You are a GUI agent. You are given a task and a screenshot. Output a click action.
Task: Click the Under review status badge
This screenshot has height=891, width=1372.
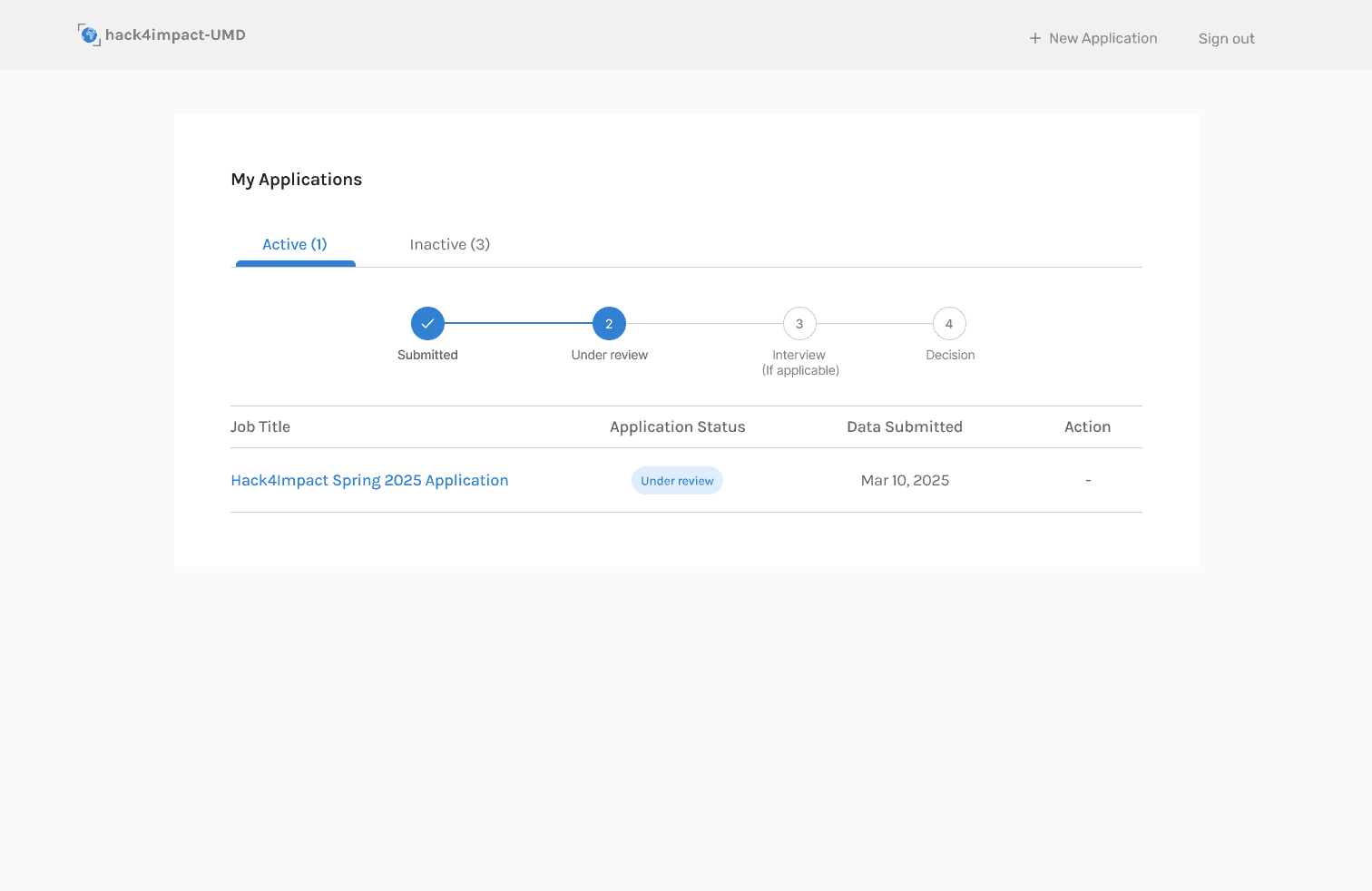[677, 480]
